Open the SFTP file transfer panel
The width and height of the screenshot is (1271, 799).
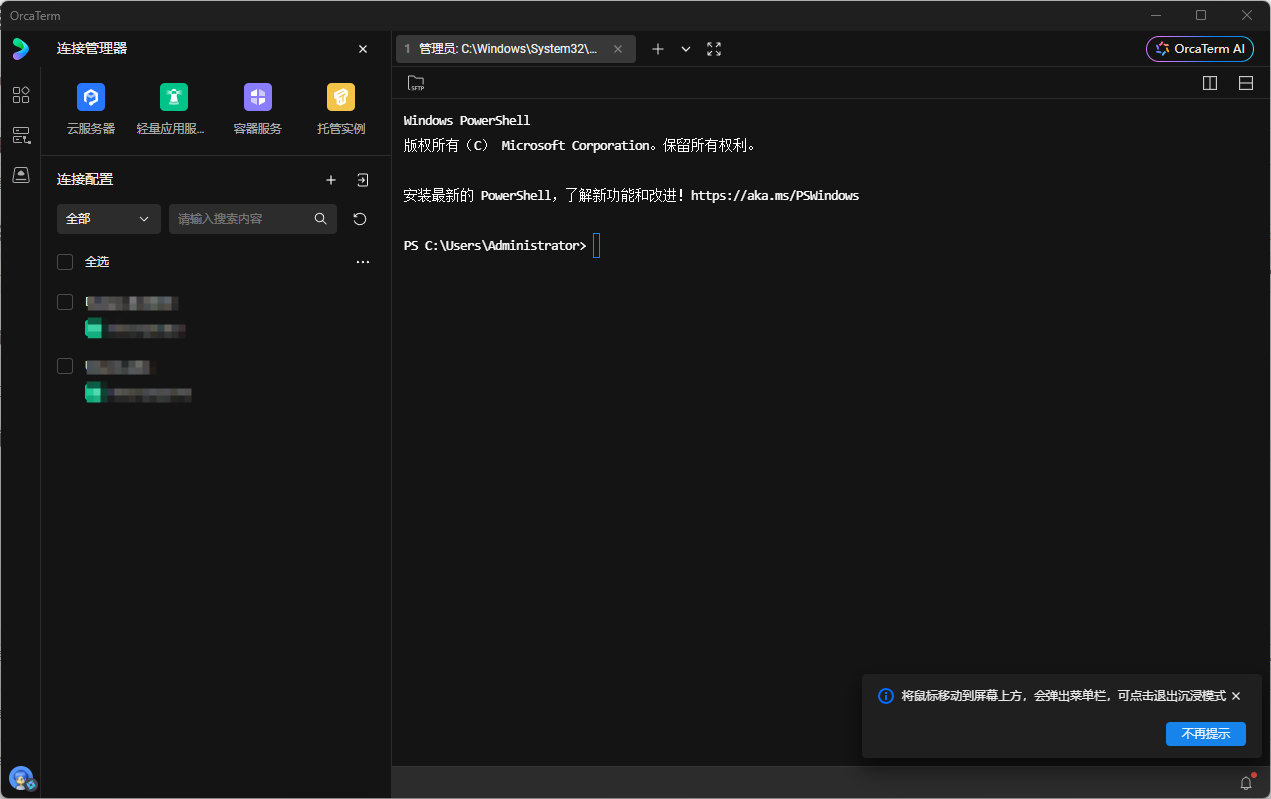pyautogui.click(x=416, y=84)
